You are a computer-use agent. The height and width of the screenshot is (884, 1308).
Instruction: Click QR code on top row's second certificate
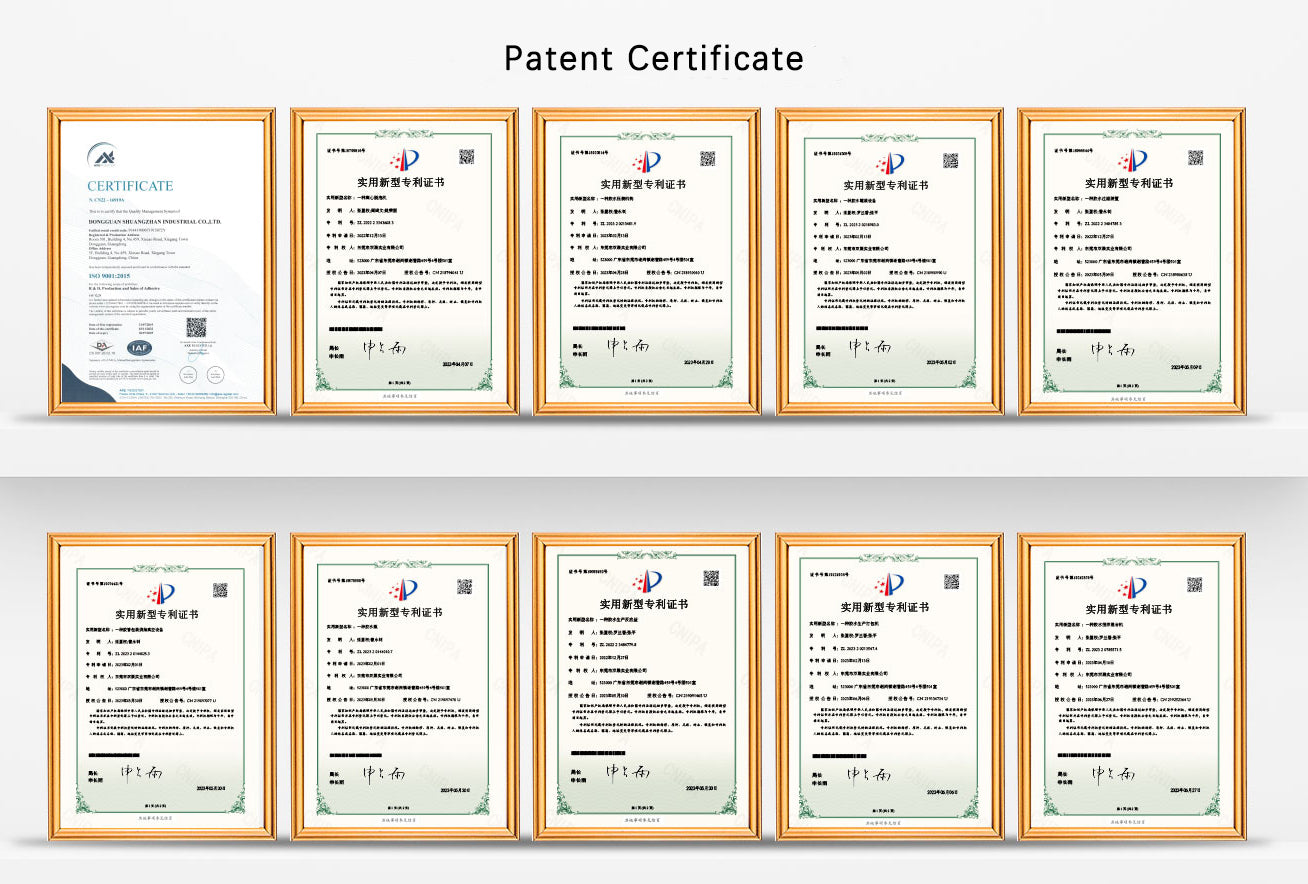[466, 155]
